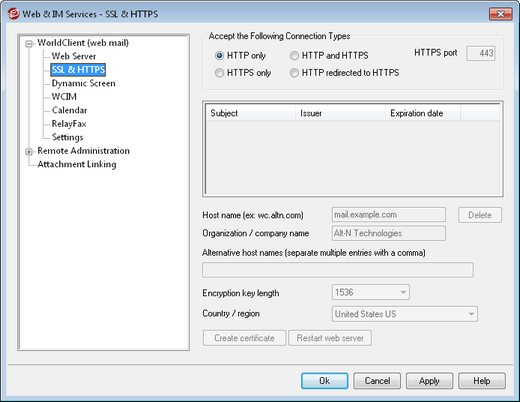Open the Calendar settings page
Viewport: 520px width, 402px height.
pyautogui.click(x=69, y=110)
